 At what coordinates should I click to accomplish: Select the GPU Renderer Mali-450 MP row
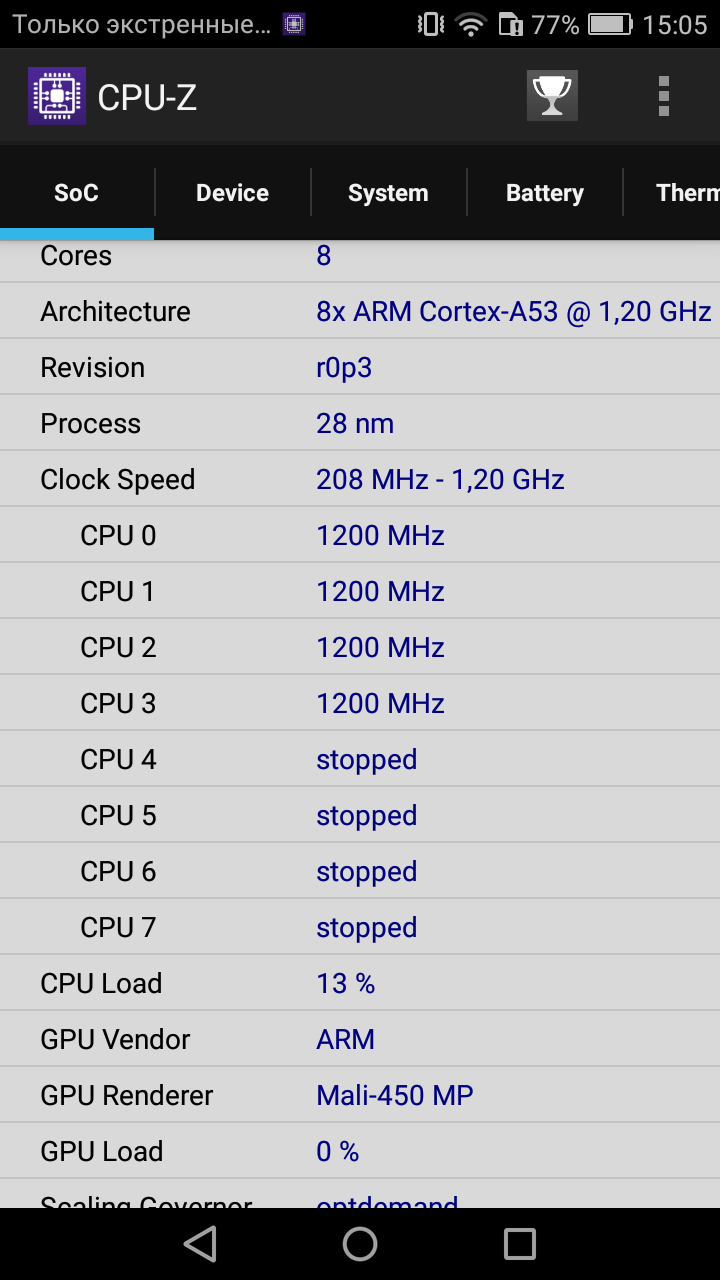click(360, 1095)
